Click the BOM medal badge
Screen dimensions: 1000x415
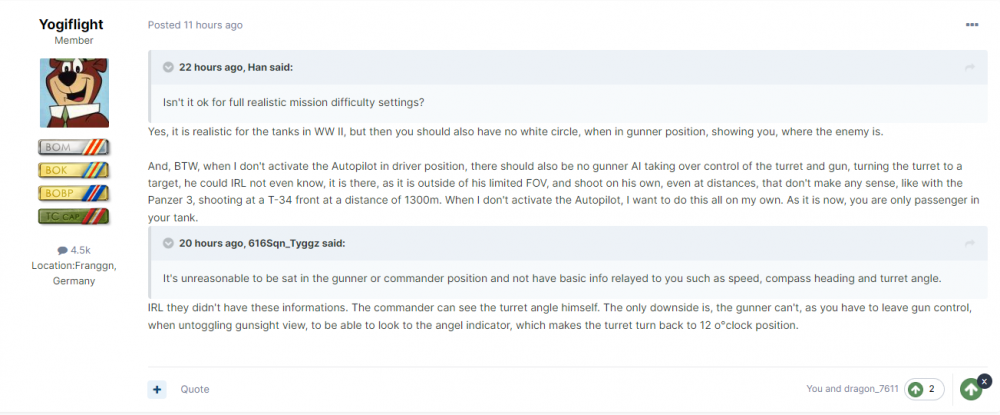[71, 148]
